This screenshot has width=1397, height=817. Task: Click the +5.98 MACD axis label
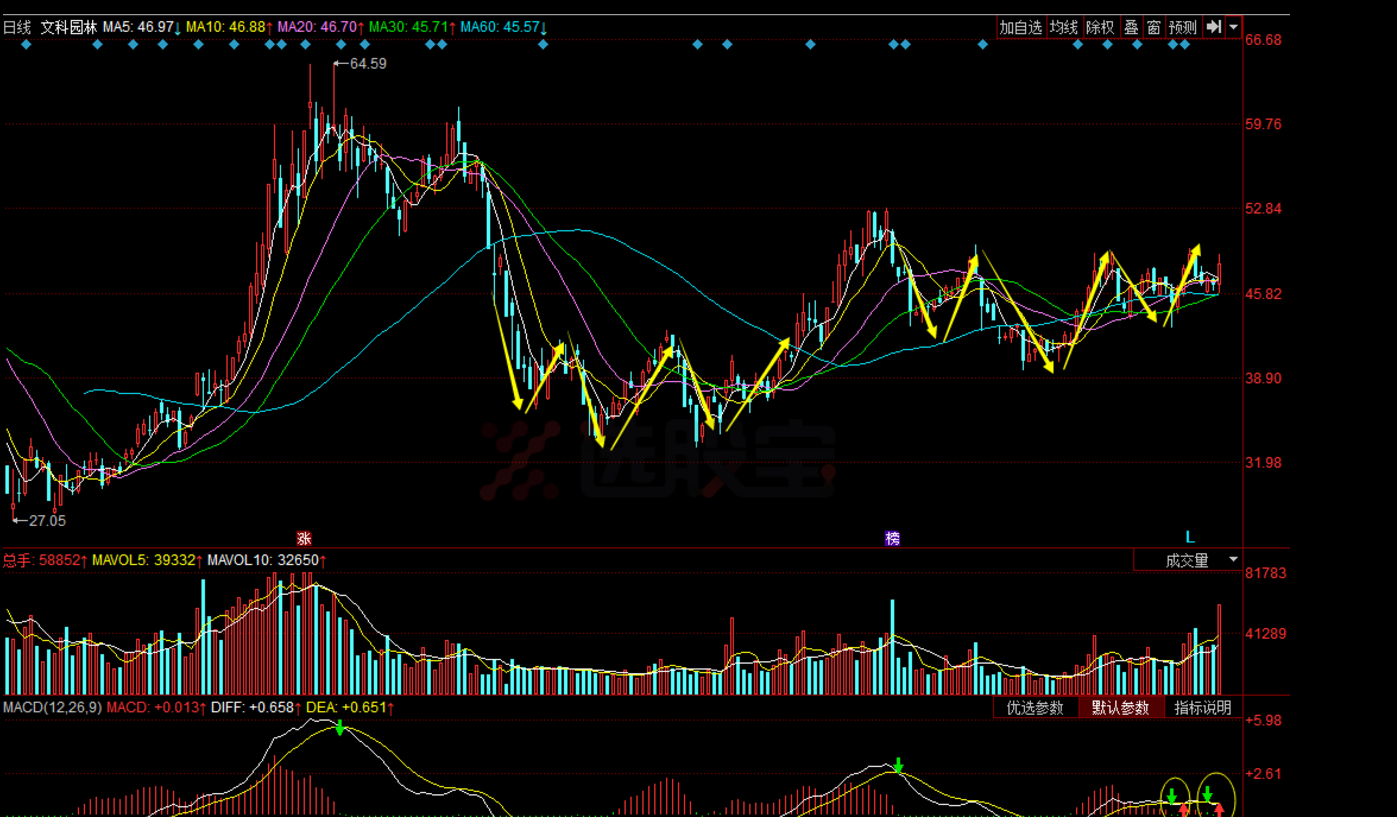1264,720
